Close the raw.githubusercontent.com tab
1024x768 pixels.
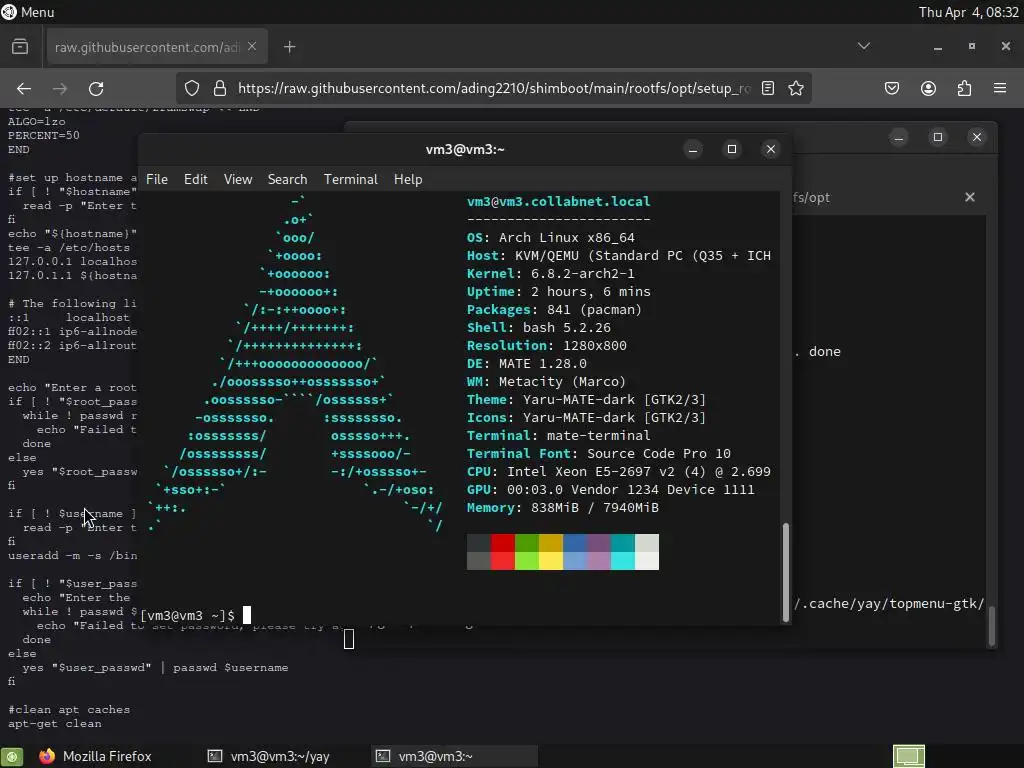tap(252, 46)
